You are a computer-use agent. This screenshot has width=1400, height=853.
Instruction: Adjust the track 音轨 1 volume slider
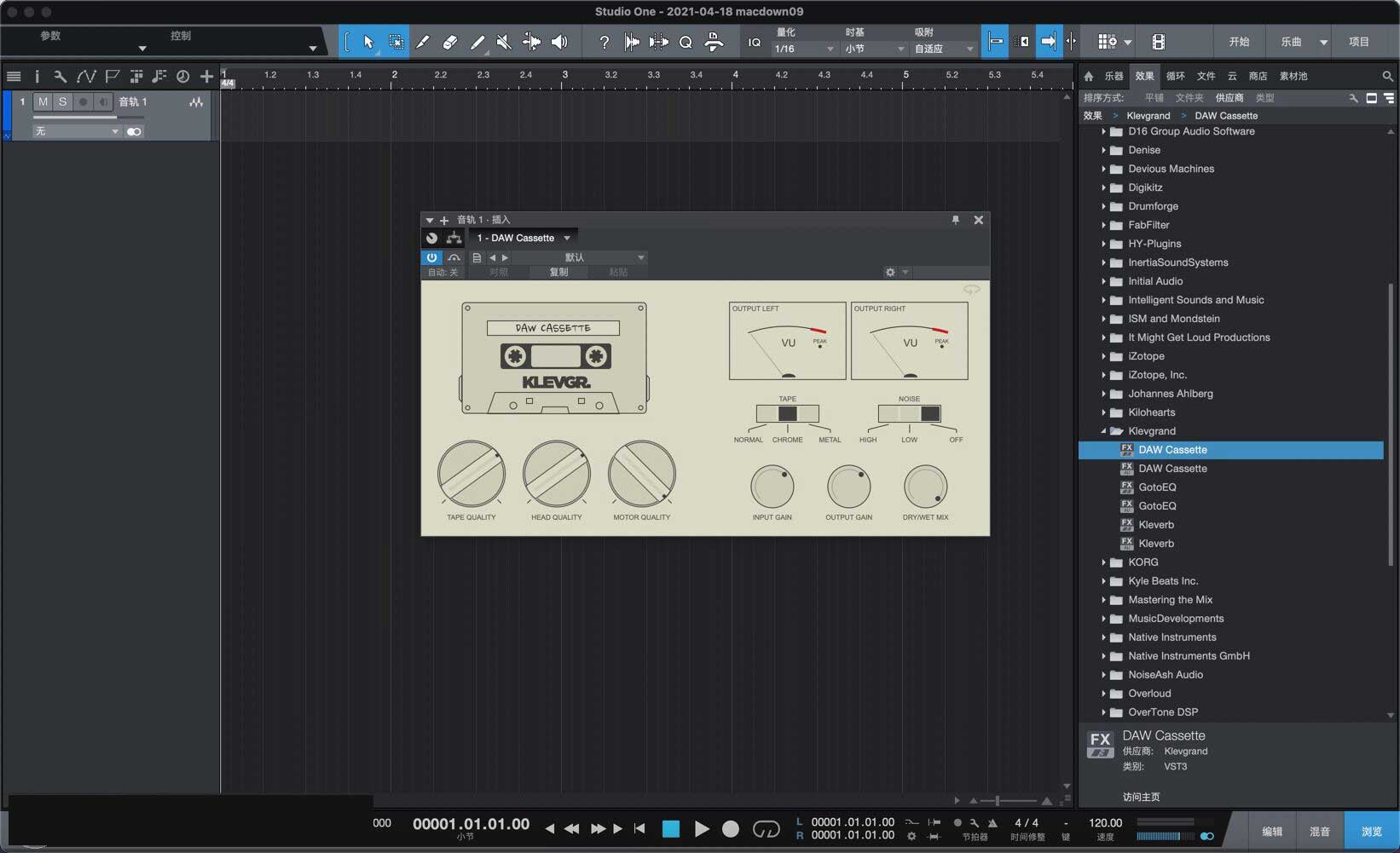click(x=87, y=117)
